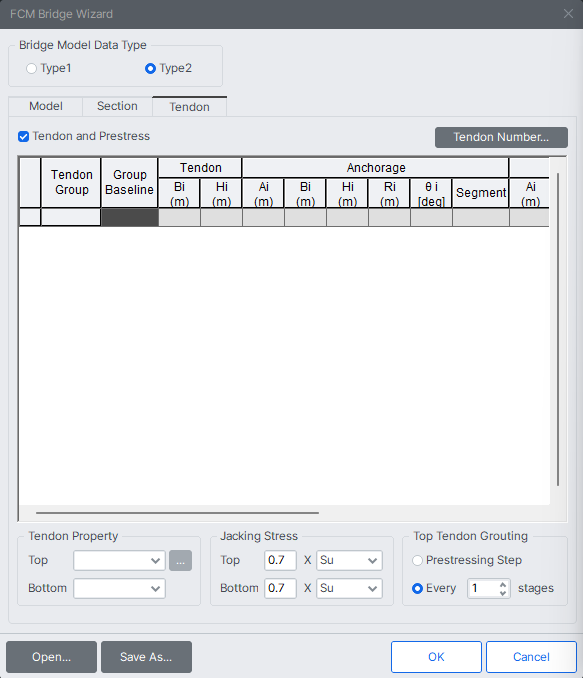Open the Tendon Number dialog
Image resolution: width=583 pixels, height=678 pixels.
[501, 138]
